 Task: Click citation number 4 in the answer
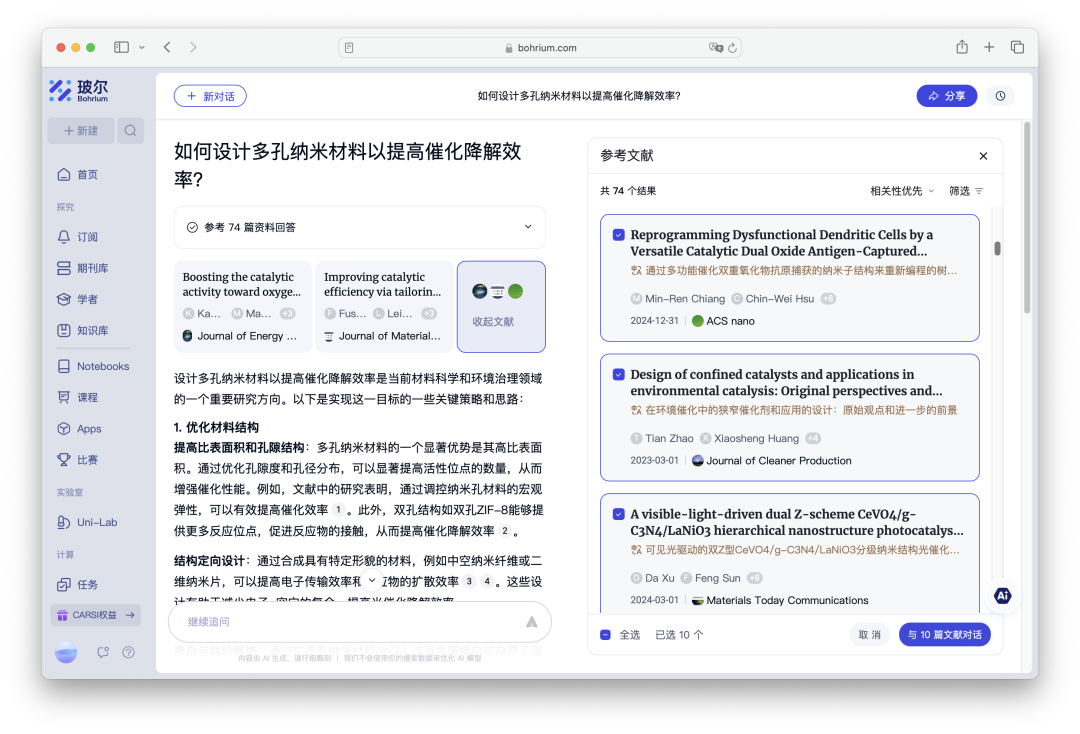pos(487,581)
